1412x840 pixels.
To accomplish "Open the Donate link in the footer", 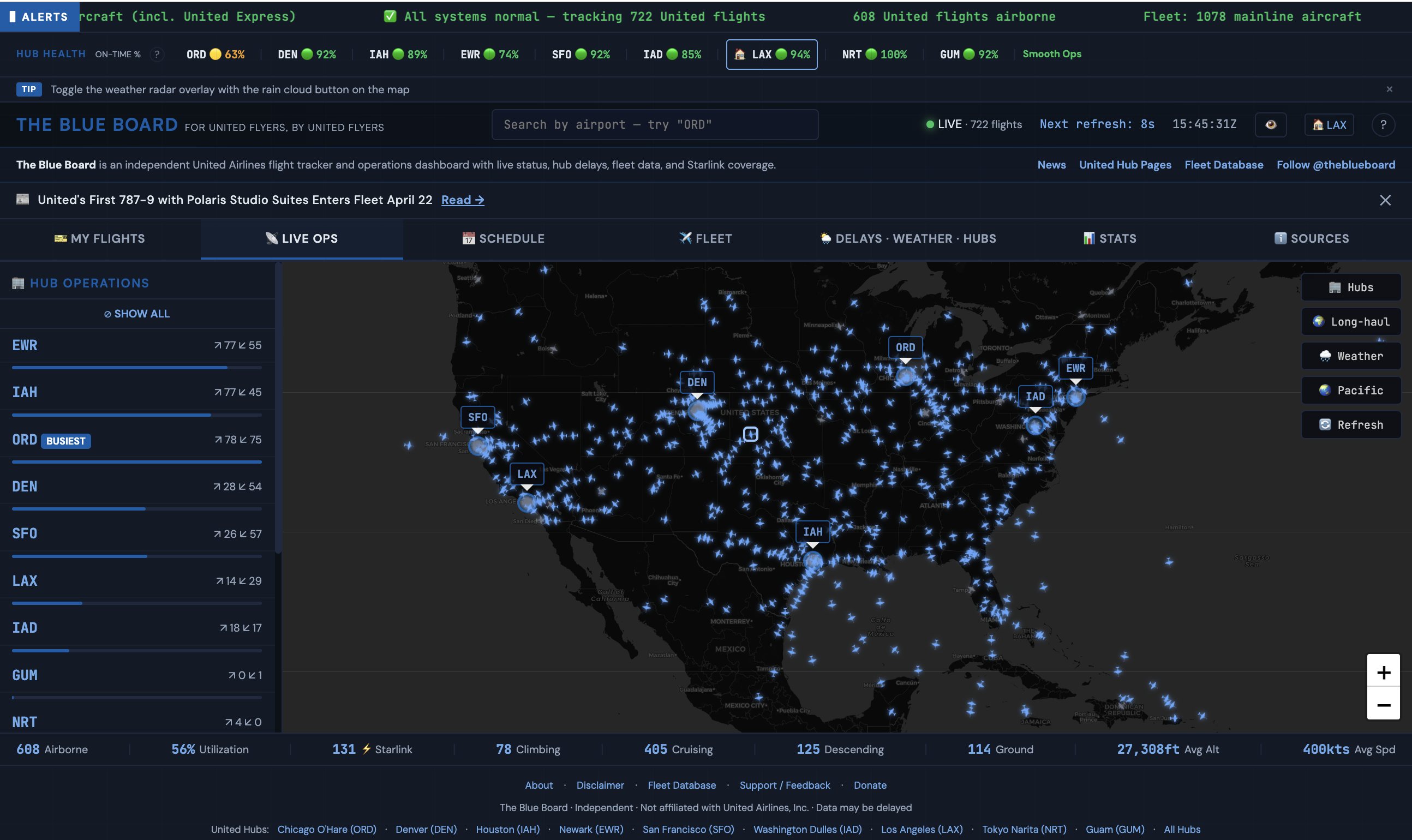I will pyautogui.click(x=870, y=785).
